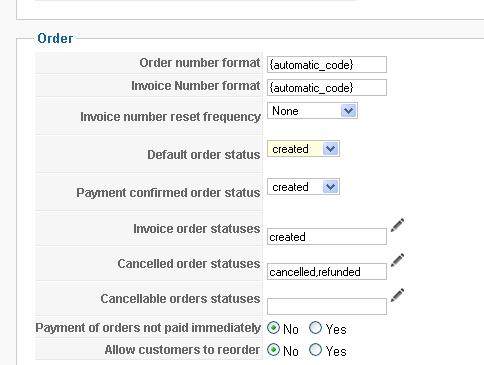Click the Allow customers to reorder label
This screenshot has height=365, width=484.
[x=182, y=350]
